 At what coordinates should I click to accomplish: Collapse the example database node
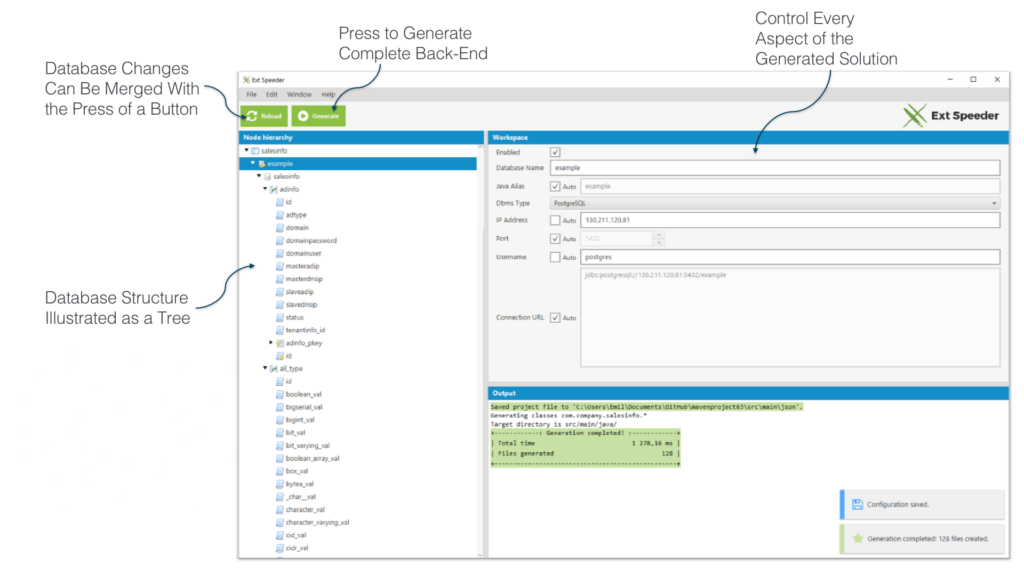click(x=253, y=163)
